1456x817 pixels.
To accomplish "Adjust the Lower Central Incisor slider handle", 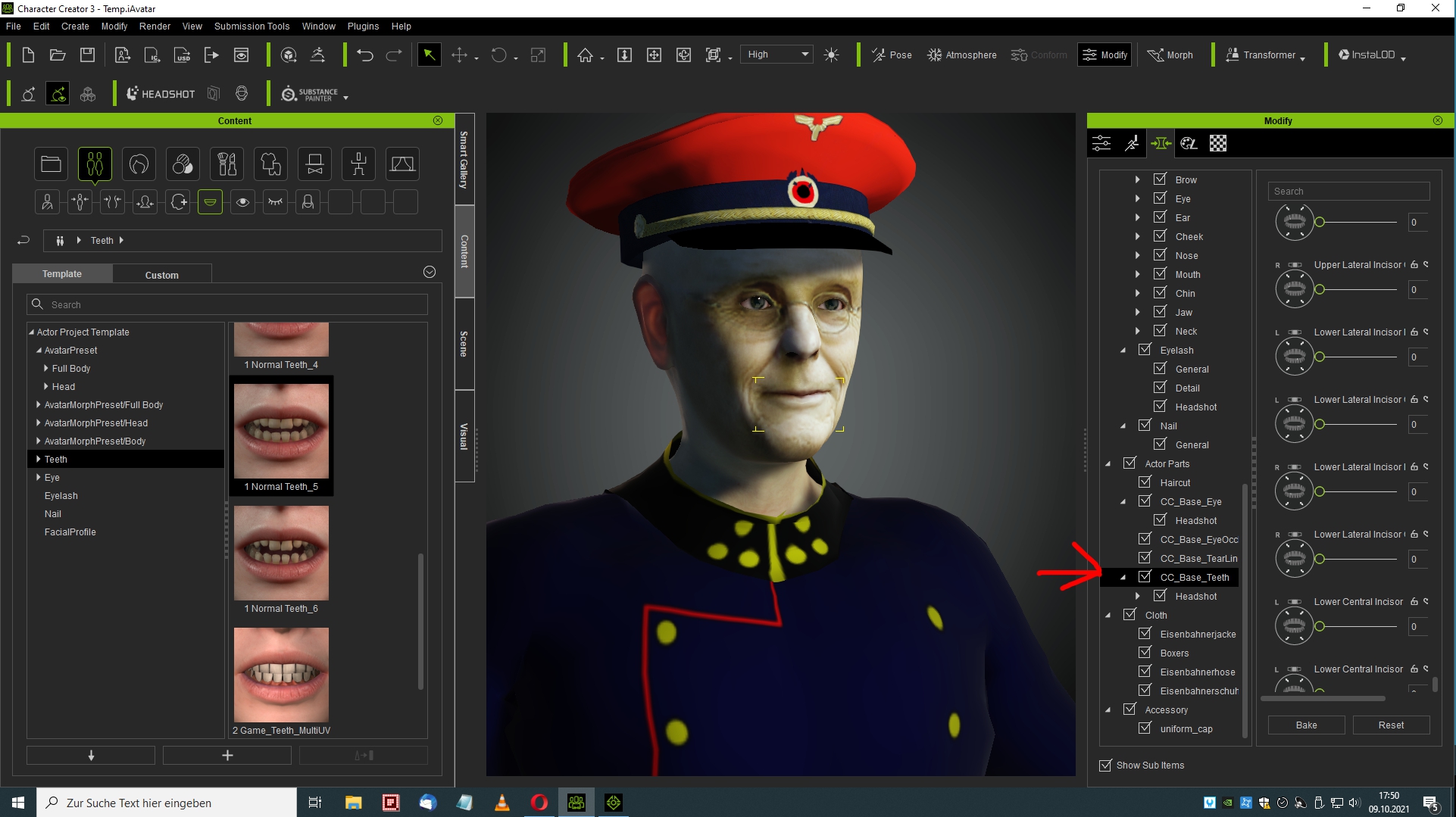I will point(1320,626).
